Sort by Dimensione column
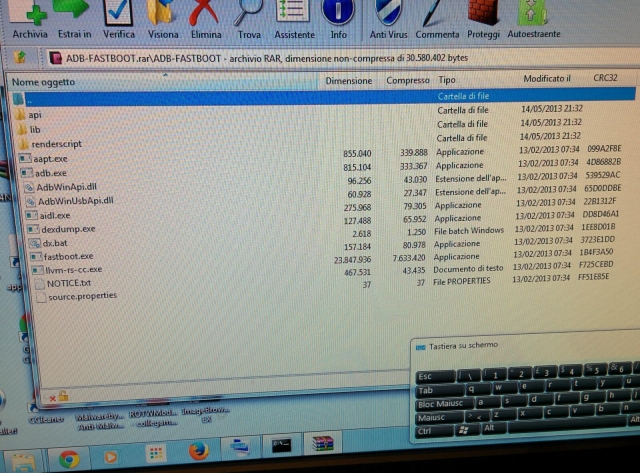The height and width of the screenshot is (473, 640). (348, 81)
